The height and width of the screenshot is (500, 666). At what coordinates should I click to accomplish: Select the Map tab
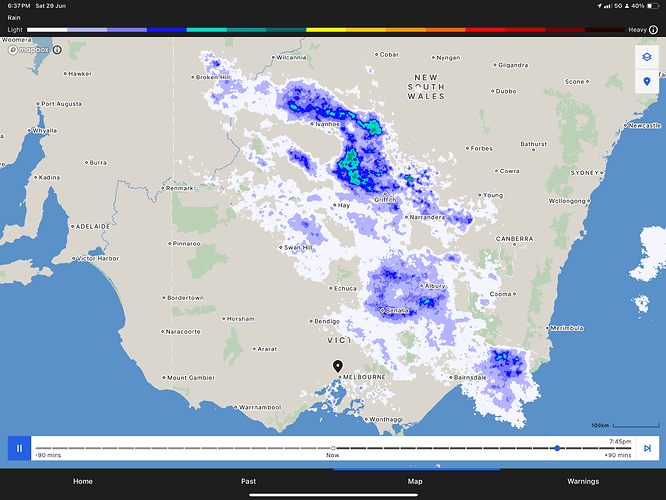pyautogui.click(x=415, y=481)
